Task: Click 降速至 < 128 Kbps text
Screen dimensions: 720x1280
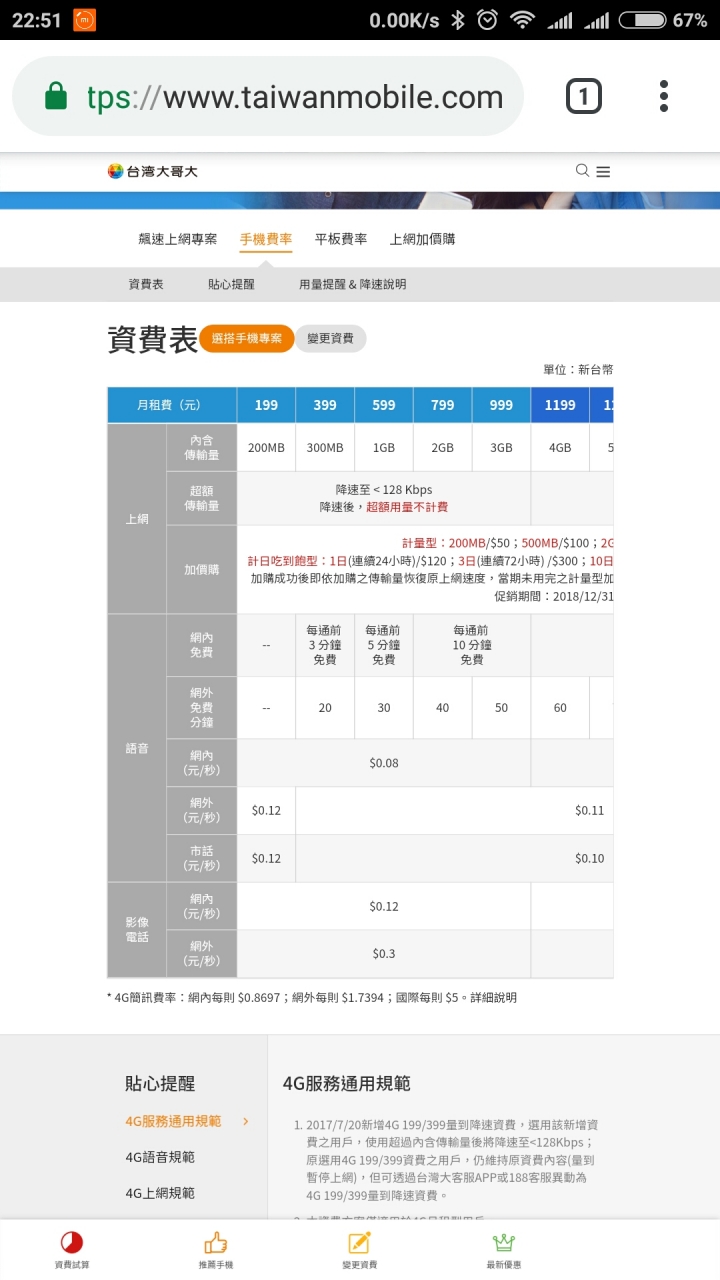Action: tap(383, 490)
